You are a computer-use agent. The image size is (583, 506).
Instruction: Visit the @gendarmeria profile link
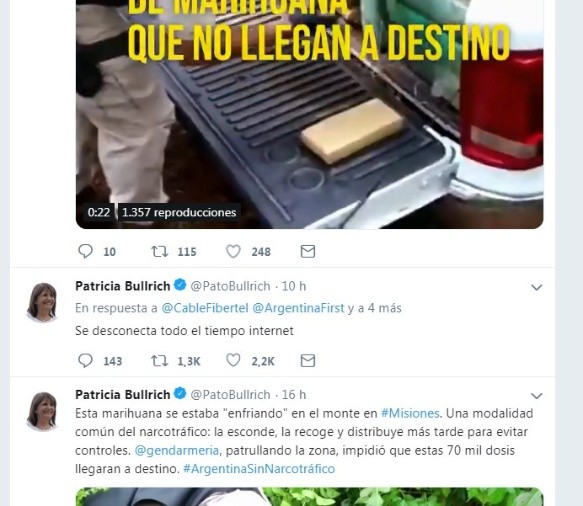coord(177,450)
